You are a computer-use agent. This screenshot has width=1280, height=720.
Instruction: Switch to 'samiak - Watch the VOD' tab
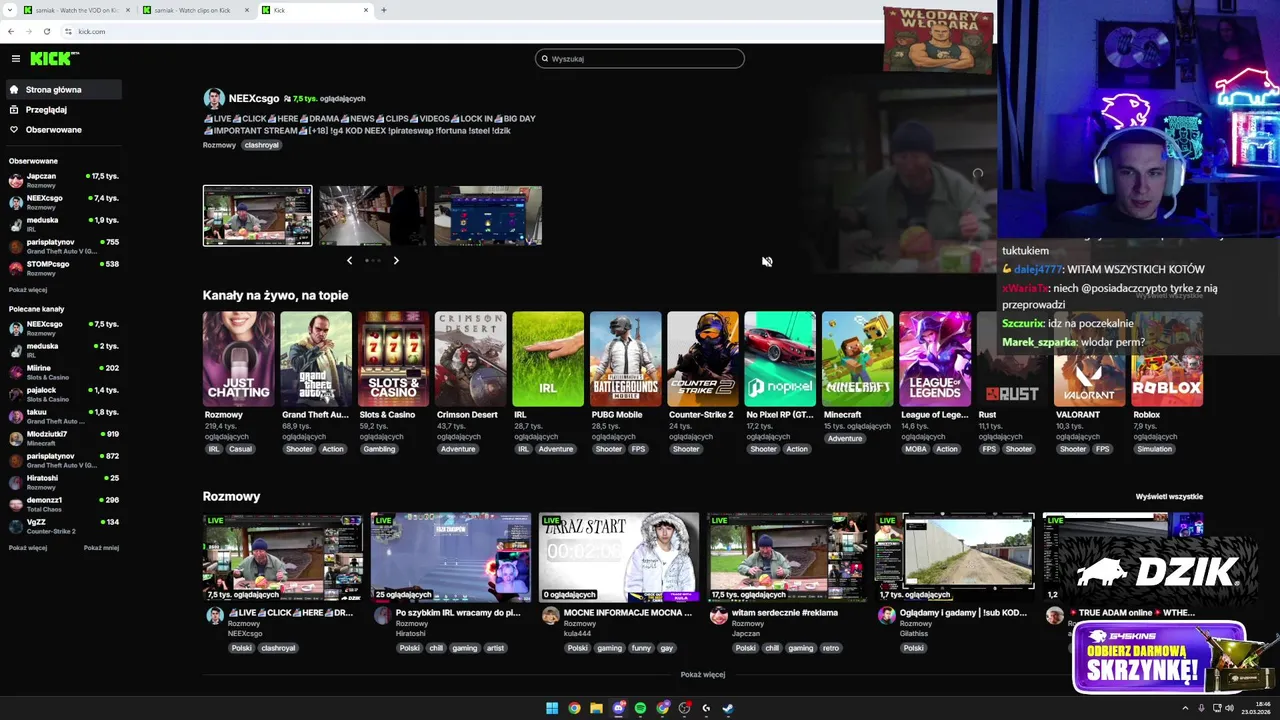click(x=75, y=10)
